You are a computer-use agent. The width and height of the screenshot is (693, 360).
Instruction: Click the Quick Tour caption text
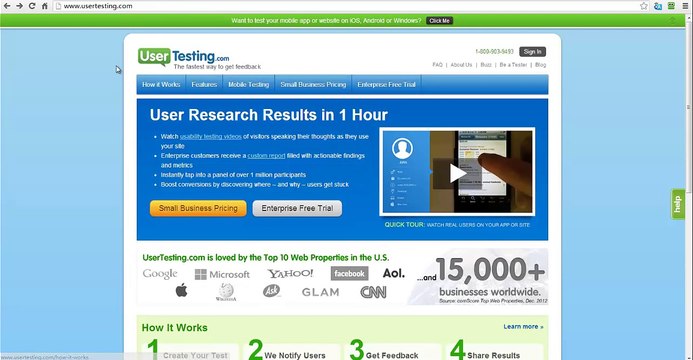(457, 224)
